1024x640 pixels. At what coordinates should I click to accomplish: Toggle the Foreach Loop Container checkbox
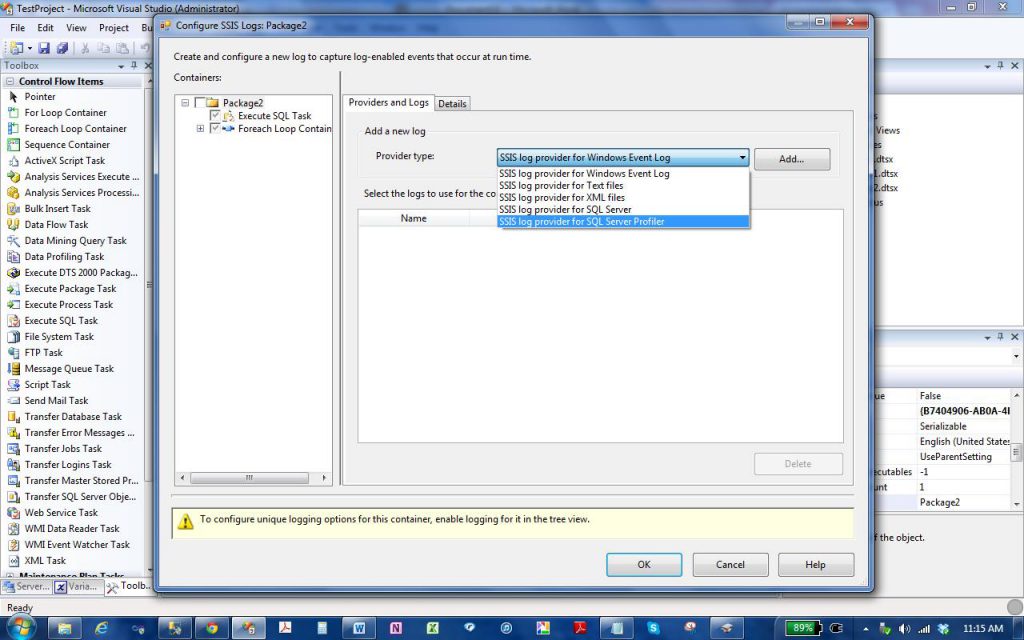click(x=215, y=129)
